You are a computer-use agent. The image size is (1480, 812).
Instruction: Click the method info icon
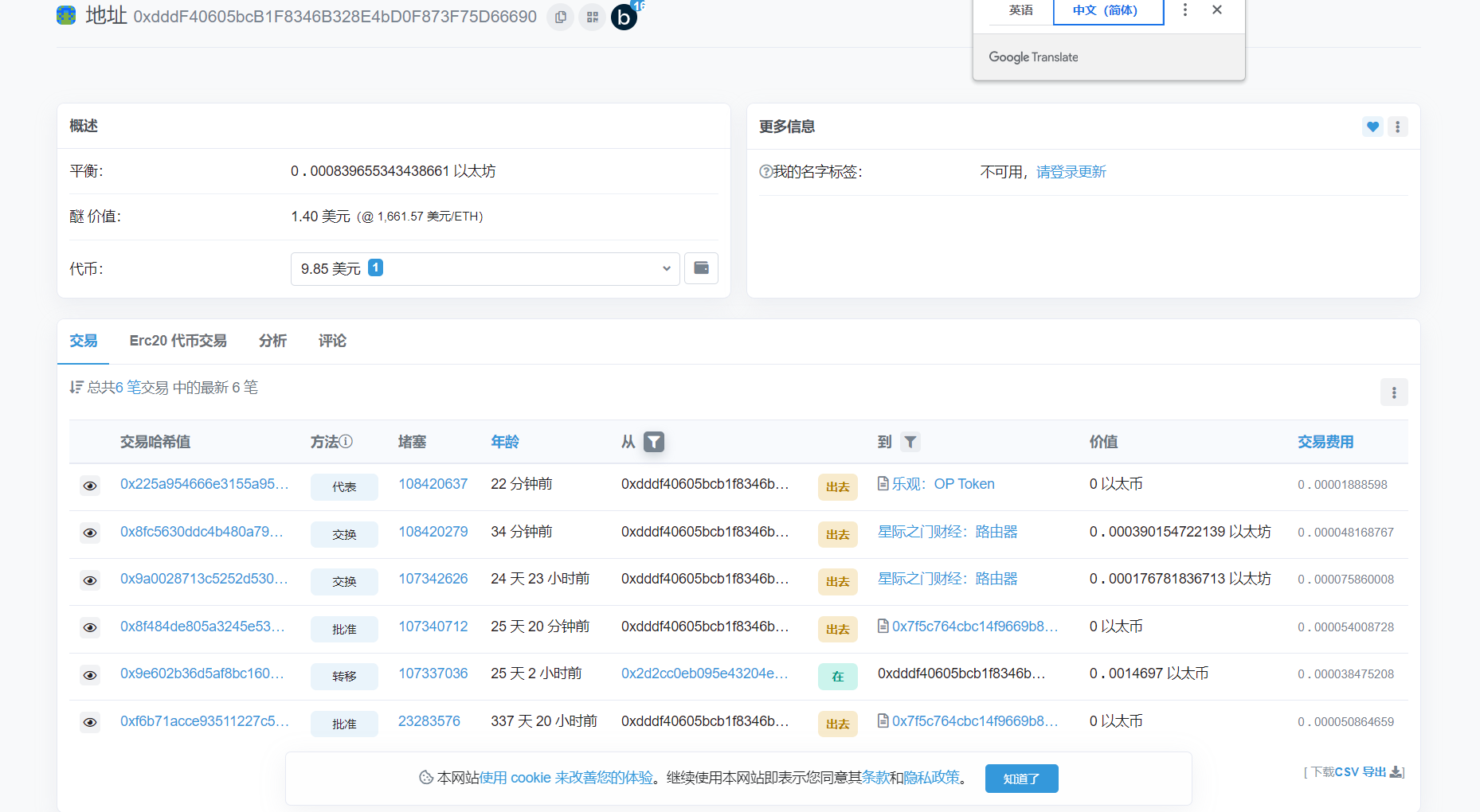coord(347,441)
